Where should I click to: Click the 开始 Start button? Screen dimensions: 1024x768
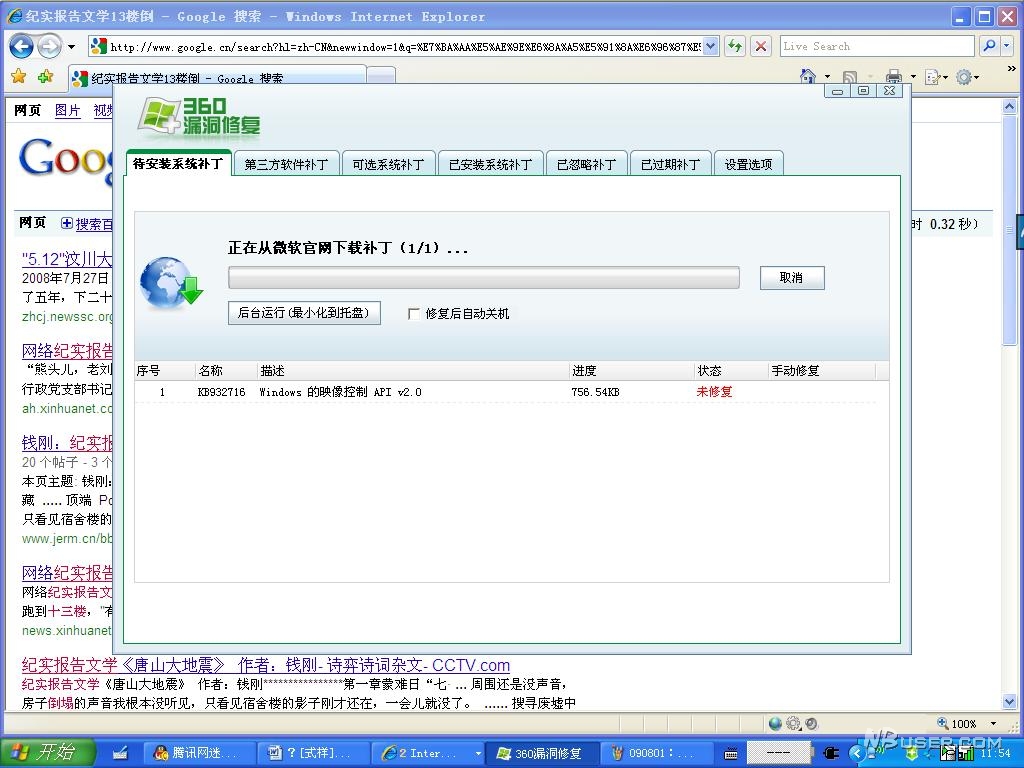pos(47,752)
